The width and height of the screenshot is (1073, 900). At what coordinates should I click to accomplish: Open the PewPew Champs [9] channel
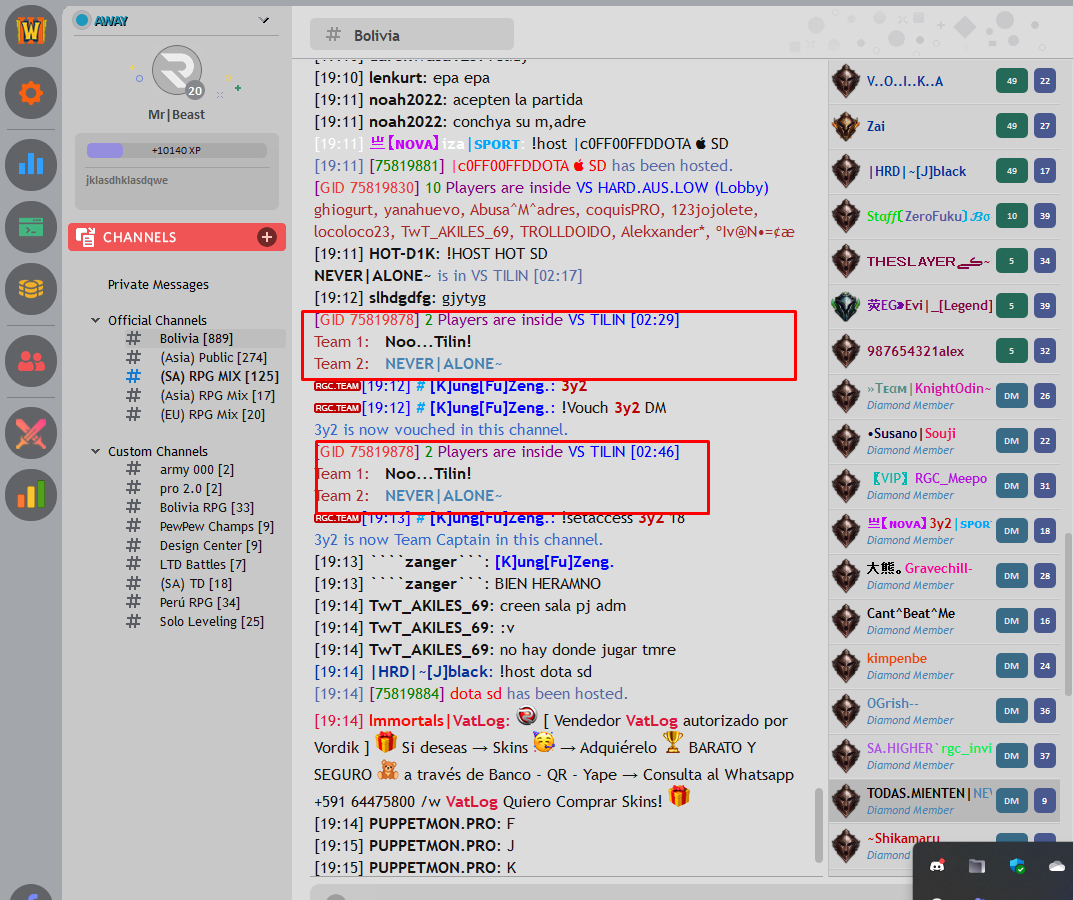(x=216, y=527)
